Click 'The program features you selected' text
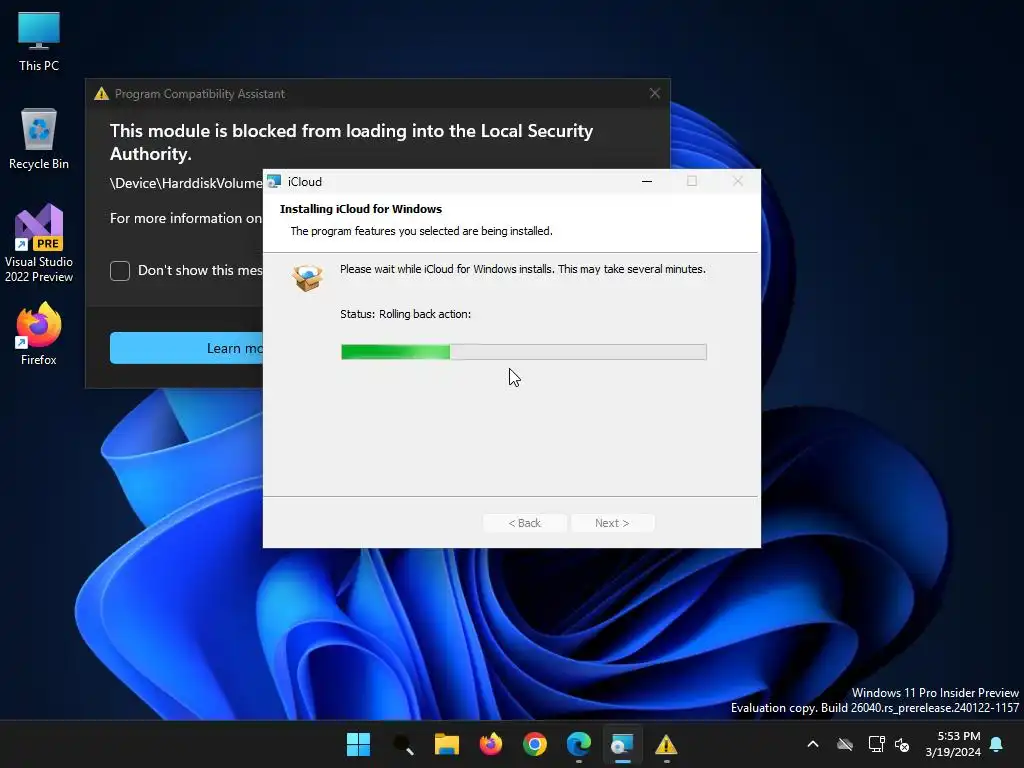The width and height of the screenshot is (1024, 768). 422,231
